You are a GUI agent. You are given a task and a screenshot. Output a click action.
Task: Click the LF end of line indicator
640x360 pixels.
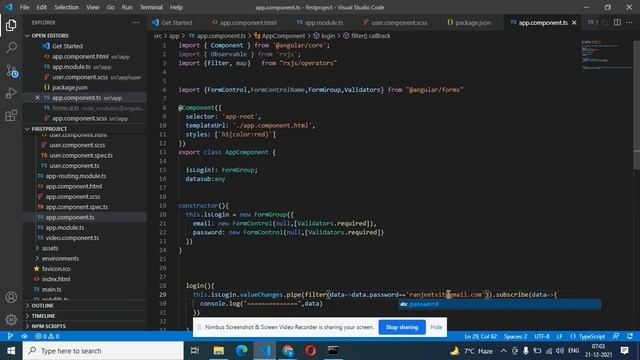(x=559, y=336)
